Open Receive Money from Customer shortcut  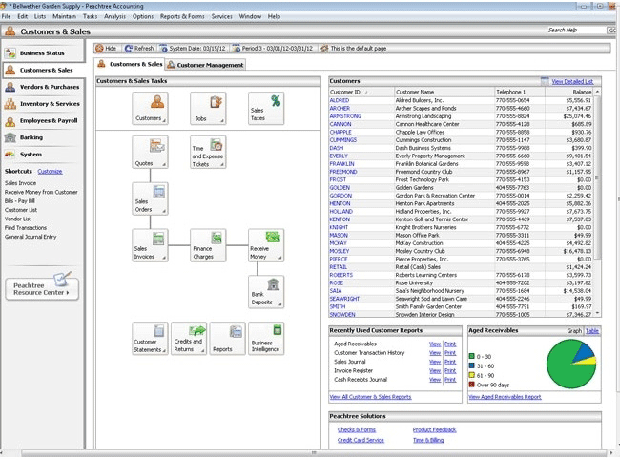click(41, 192)
